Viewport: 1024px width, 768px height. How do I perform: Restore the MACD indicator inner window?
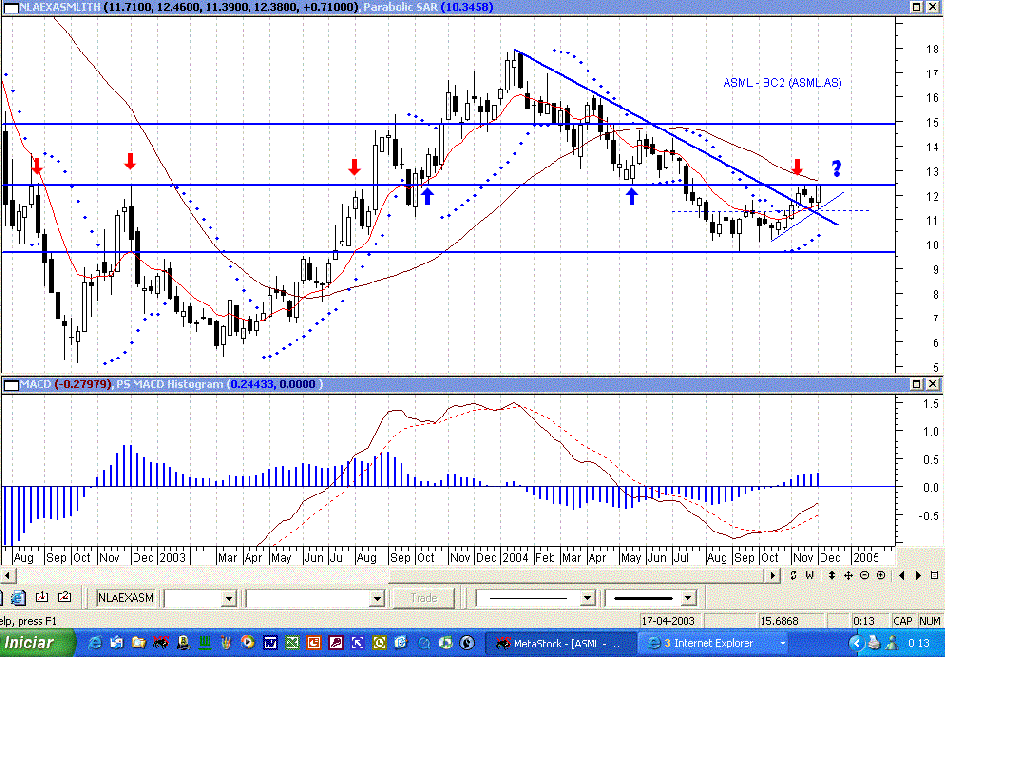point(916,384)
